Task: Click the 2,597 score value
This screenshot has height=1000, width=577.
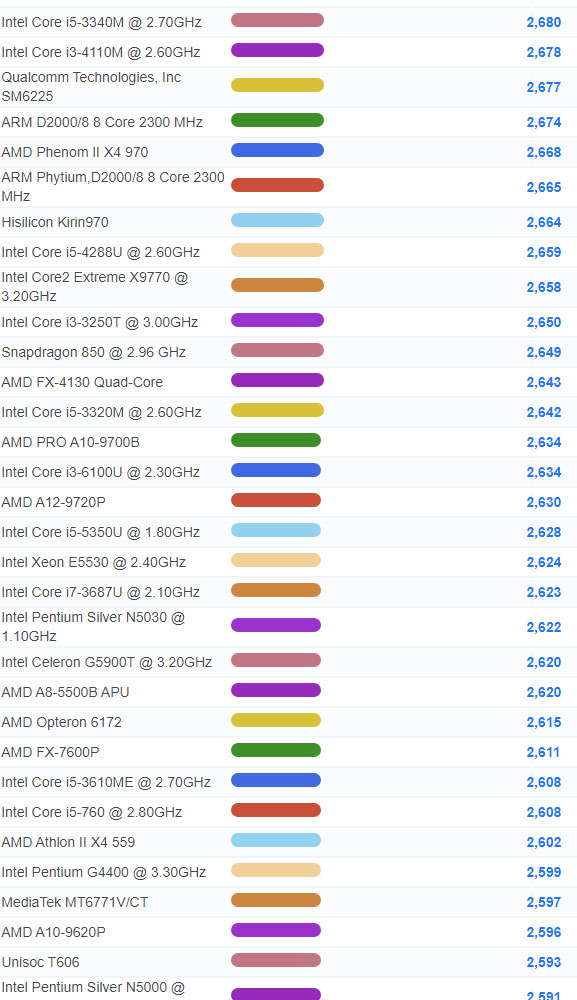Action: [544, 902]
